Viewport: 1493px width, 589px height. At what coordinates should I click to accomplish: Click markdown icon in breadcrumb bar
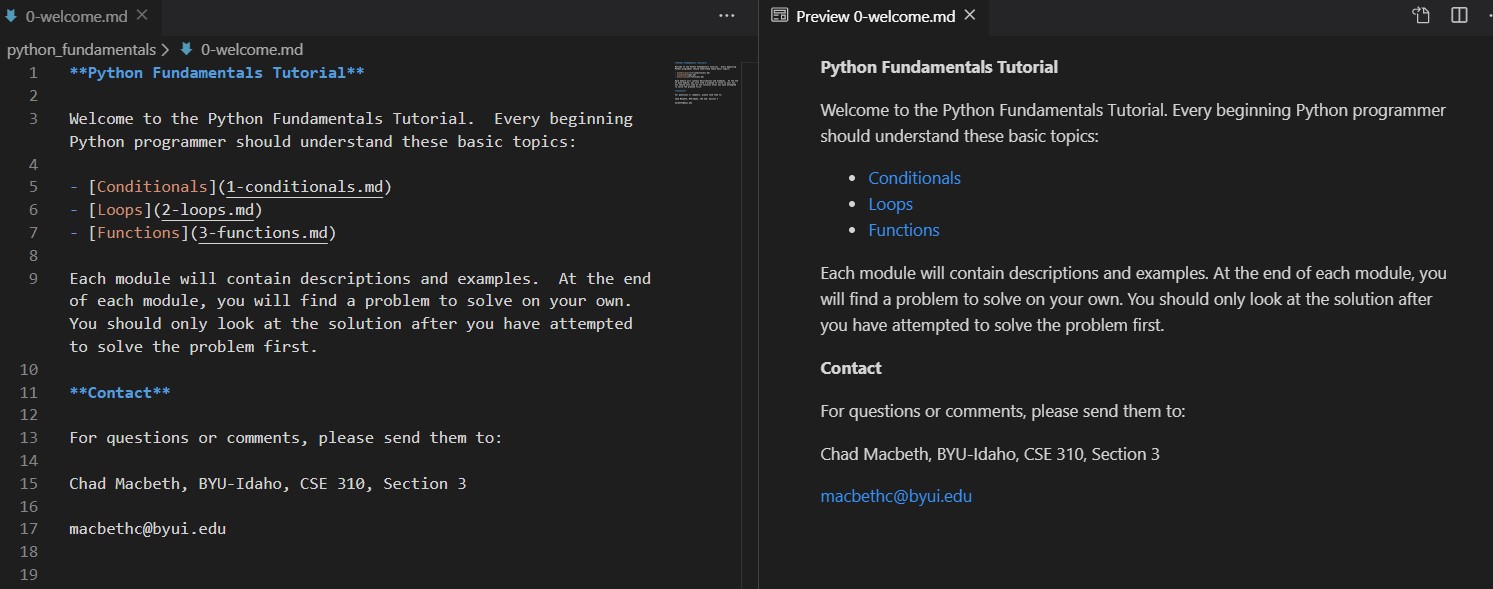pos(186,49)
